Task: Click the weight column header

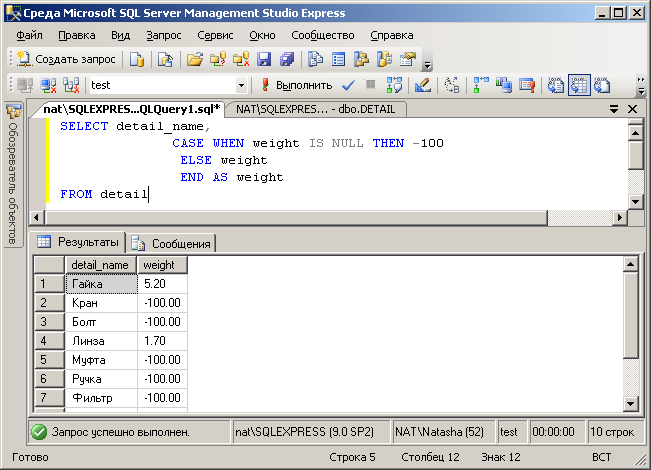Action: [x=162, y=265]
